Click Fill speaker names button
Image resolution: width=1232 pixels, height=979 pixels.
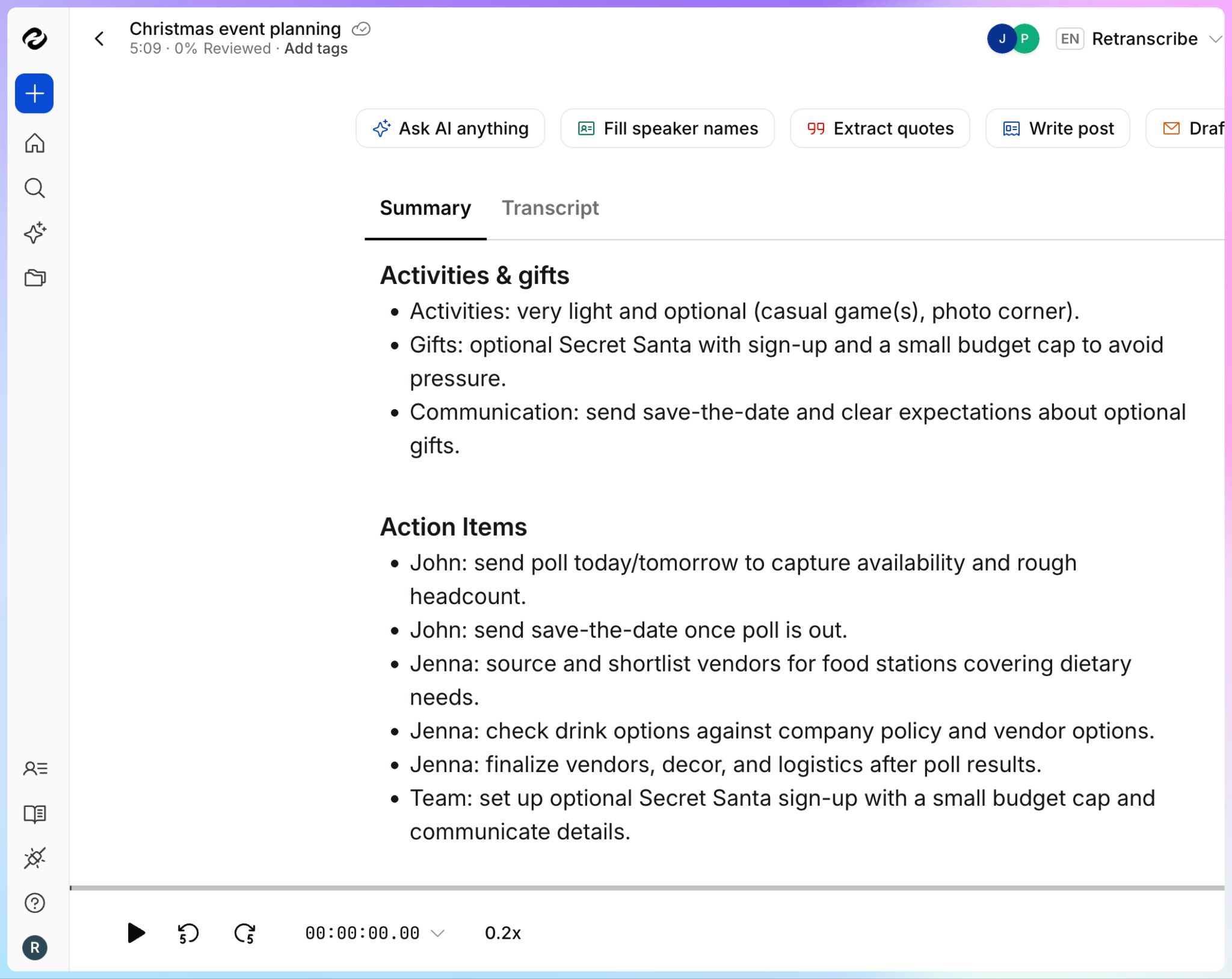tap(667, 128)
